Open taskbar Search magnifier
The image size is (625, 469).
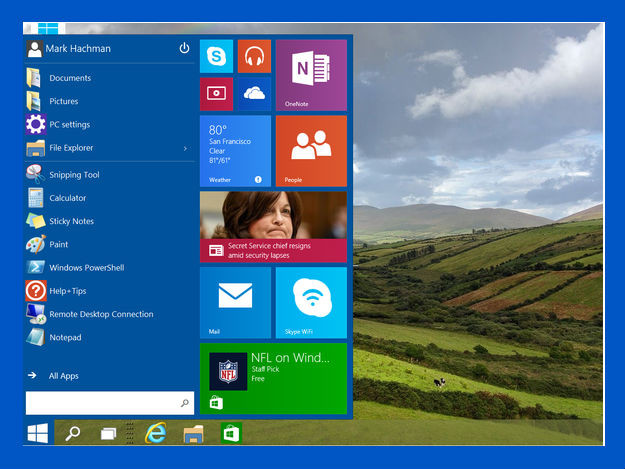[73, 433]
